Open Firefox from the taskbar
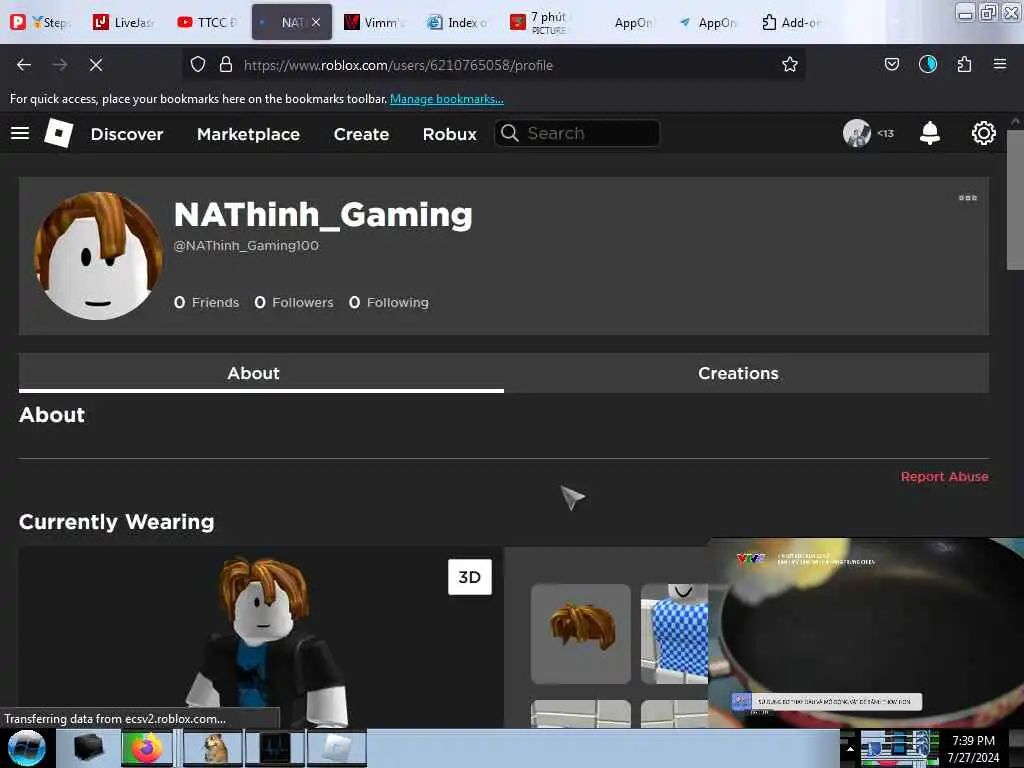Image resolution: width=1024 pixels, height=768 pixels. tap(146, 748)
